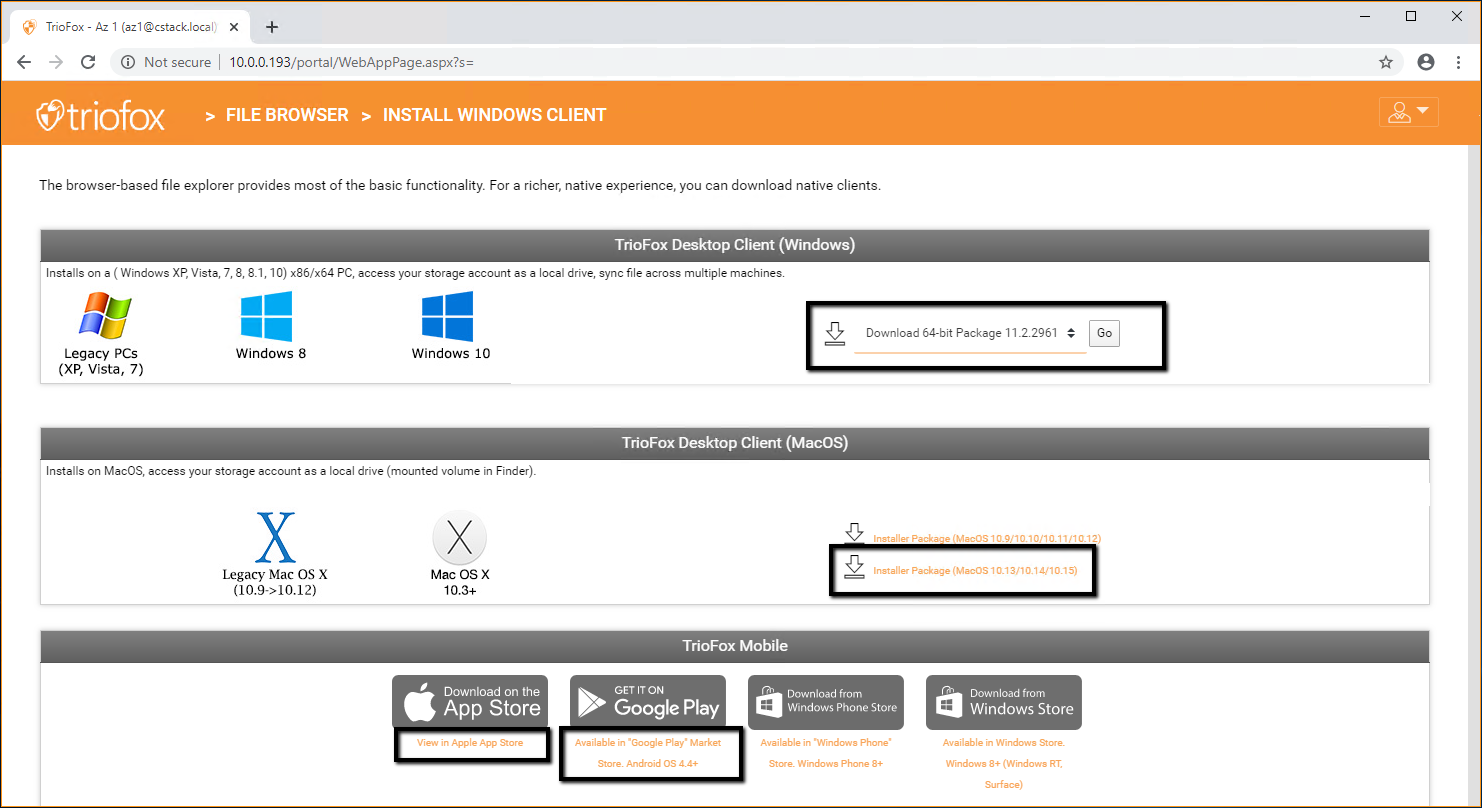Click Download from Windows Store badge
This screenshot has height=808, width=1482.
pos(1004,702)
